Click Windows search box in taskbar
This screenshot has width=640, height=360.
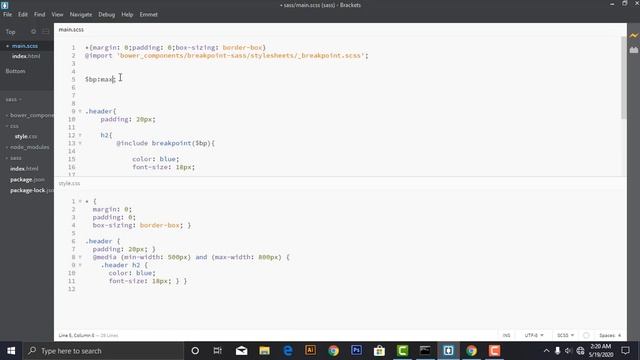tap(103, 351)
